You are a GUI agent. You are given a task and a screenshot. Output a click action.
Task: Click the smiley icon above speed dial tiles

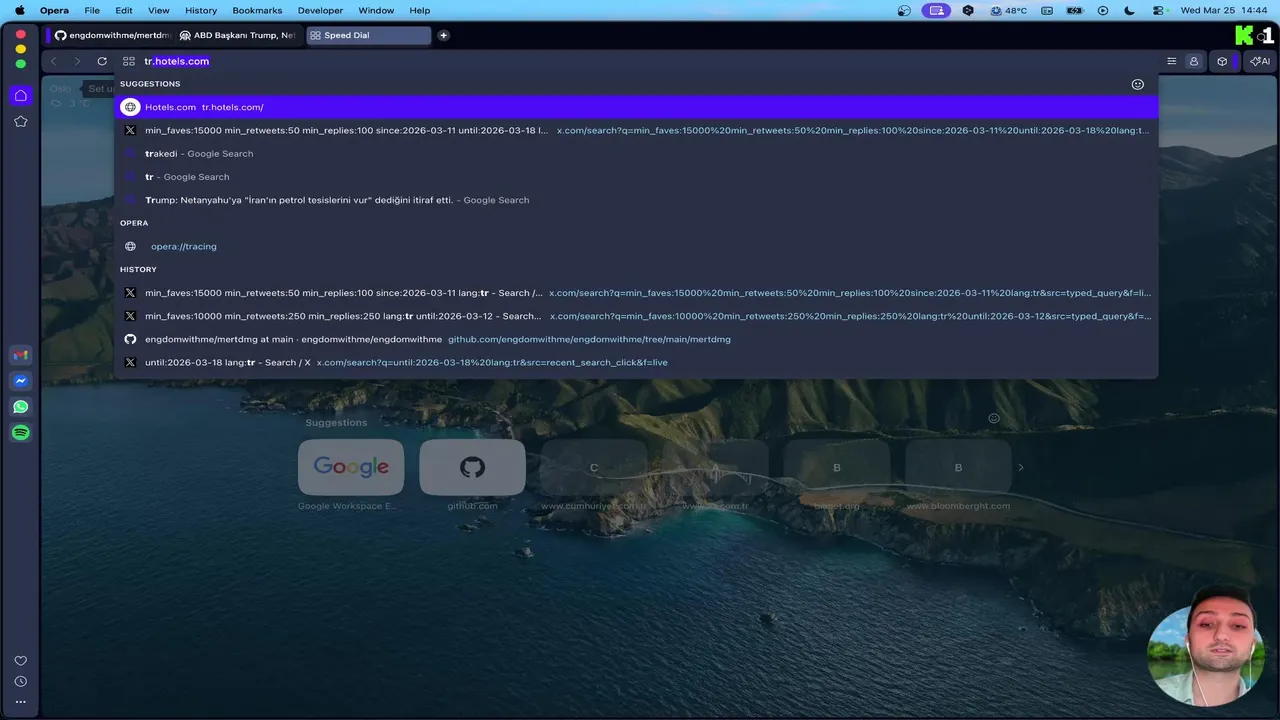click(x=994, y=418)
